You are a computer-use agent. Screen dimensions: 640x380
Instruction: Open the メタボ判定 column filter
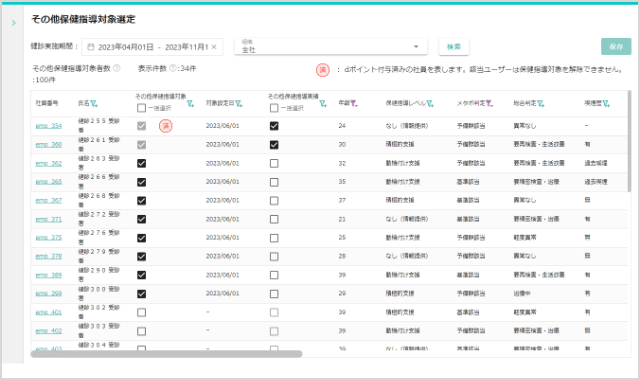click(x=489, y=104)
